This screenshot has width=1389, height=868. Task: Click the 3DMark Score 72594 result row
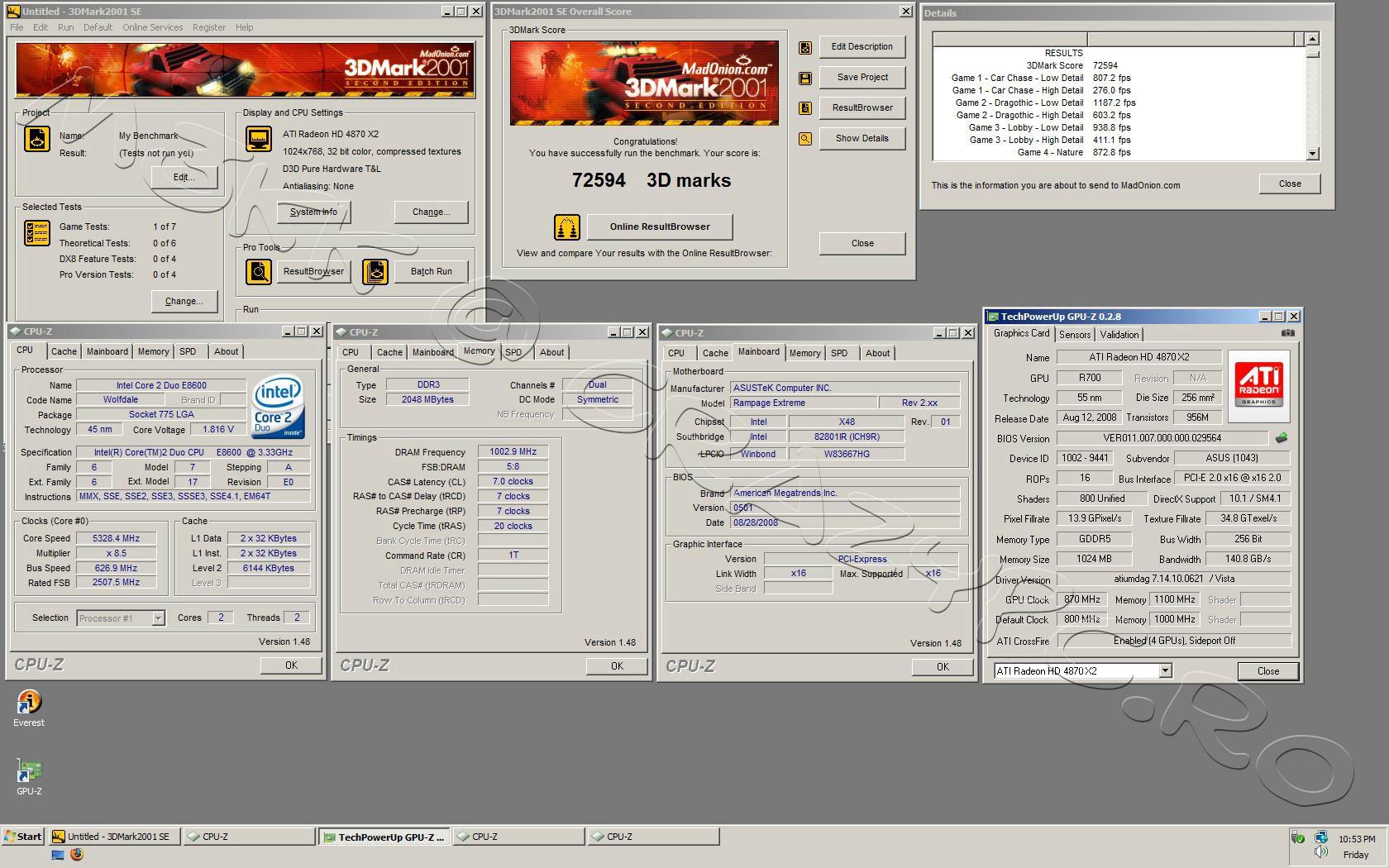tap(1072, 65)
